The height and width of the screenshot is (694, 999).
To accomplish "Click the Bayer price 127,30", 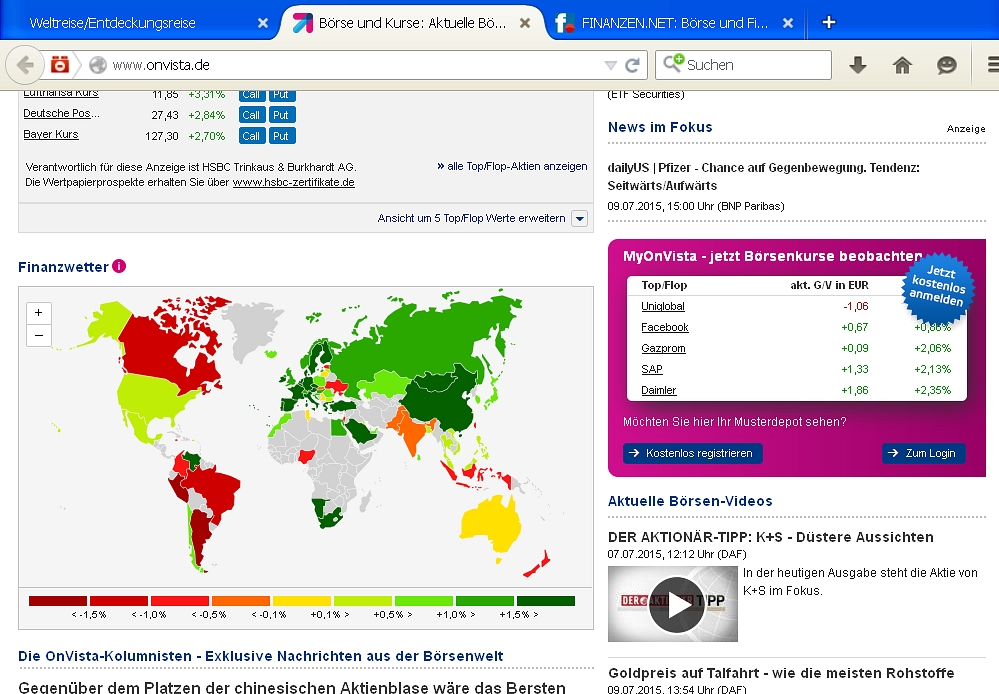I will 162,136.
